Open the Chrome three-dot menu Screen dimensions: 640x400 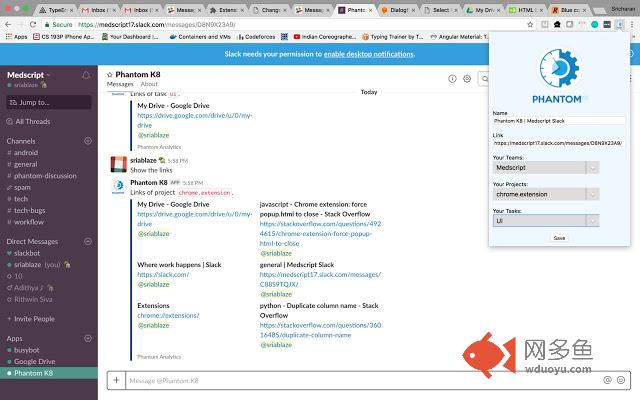(x=632, y=24)
